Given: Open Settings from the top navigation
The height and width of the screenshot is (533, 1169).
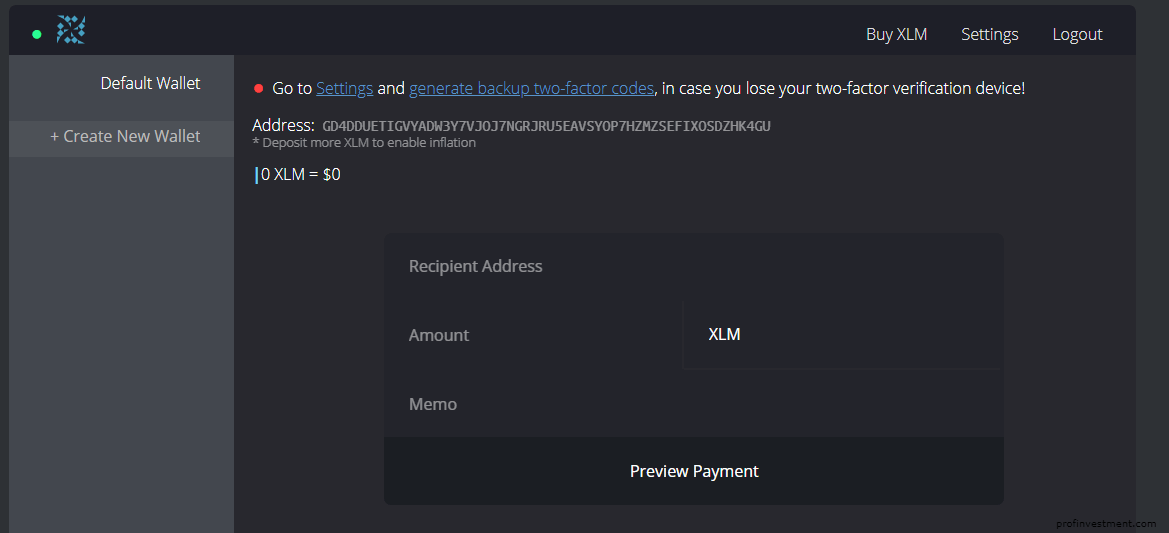Looking at the screenshot, I should point(989,34).
